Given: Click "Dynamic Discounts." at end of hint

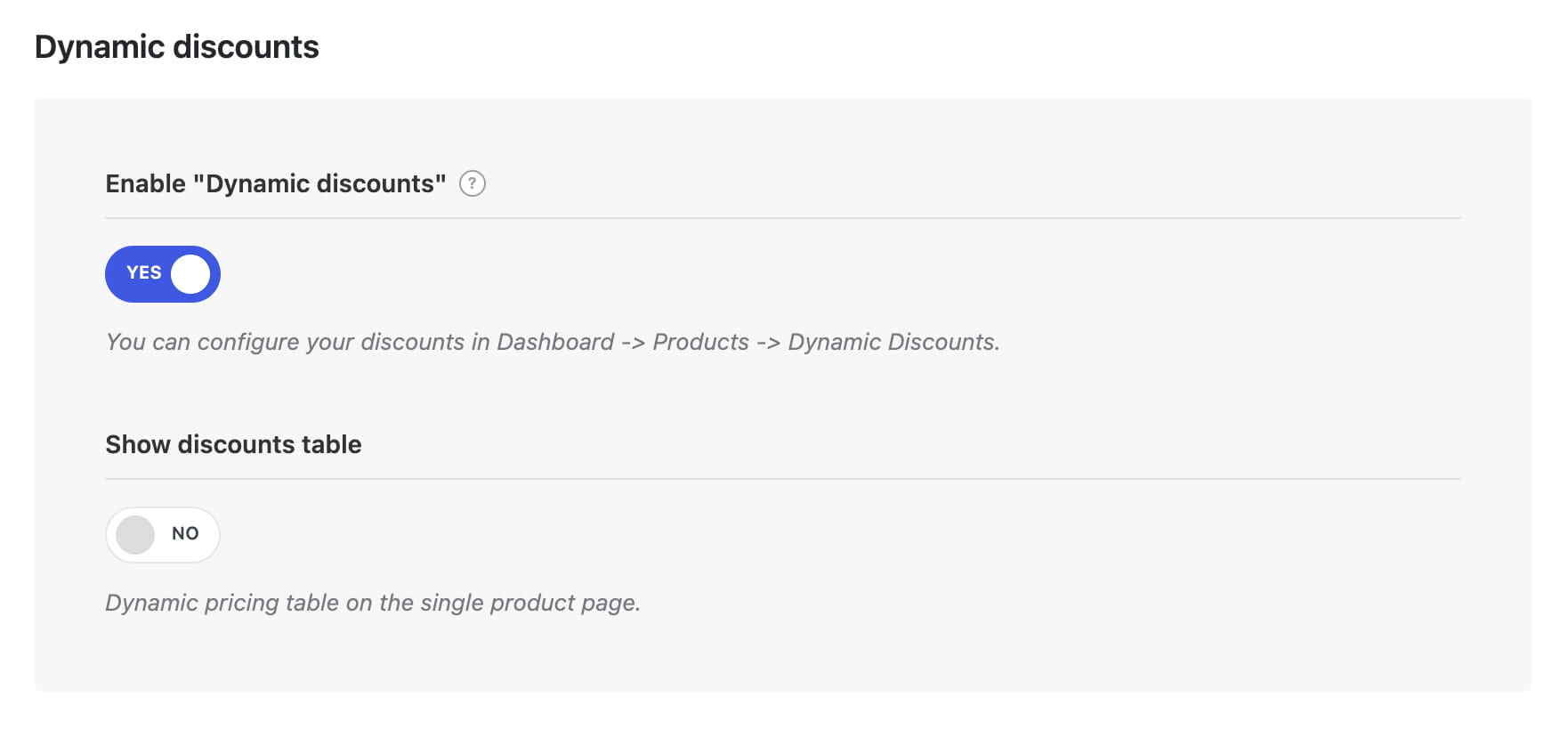Looking at the screenshot, I should point(893,342).
